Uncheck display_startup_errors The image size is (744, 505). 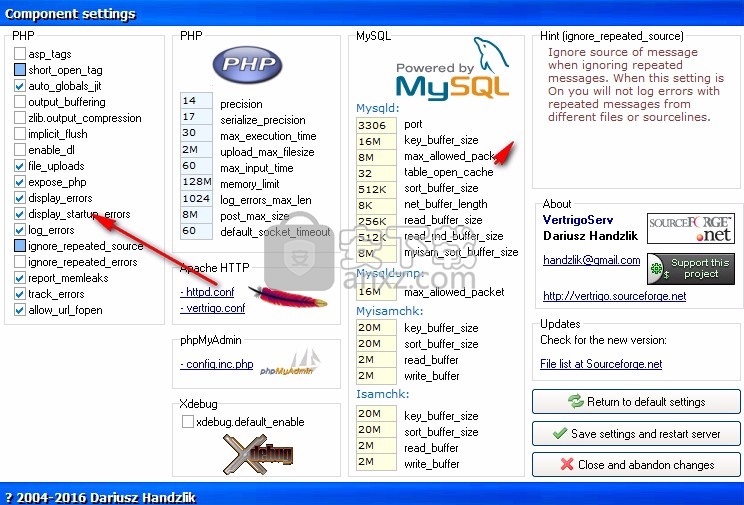click(x=19, y=214)
